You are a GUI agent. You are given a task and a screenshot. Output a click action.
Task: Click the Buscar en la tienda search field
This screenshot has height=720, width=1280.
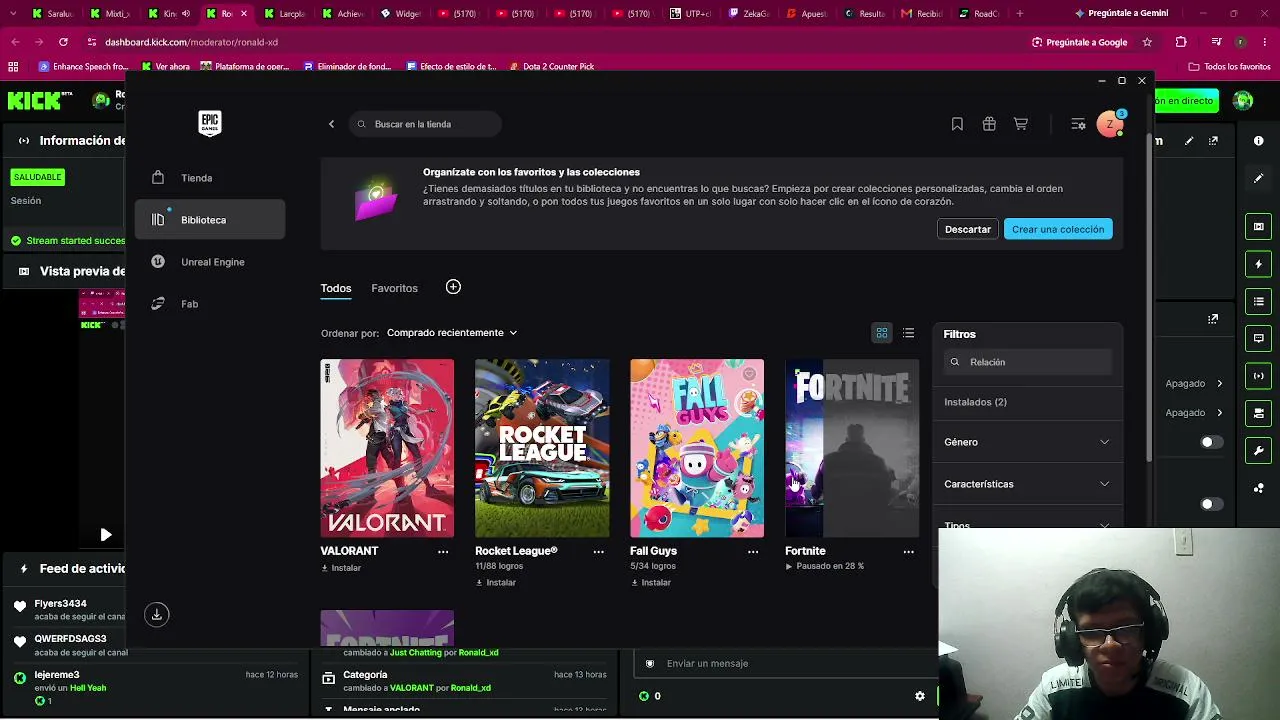pos(426,124)
